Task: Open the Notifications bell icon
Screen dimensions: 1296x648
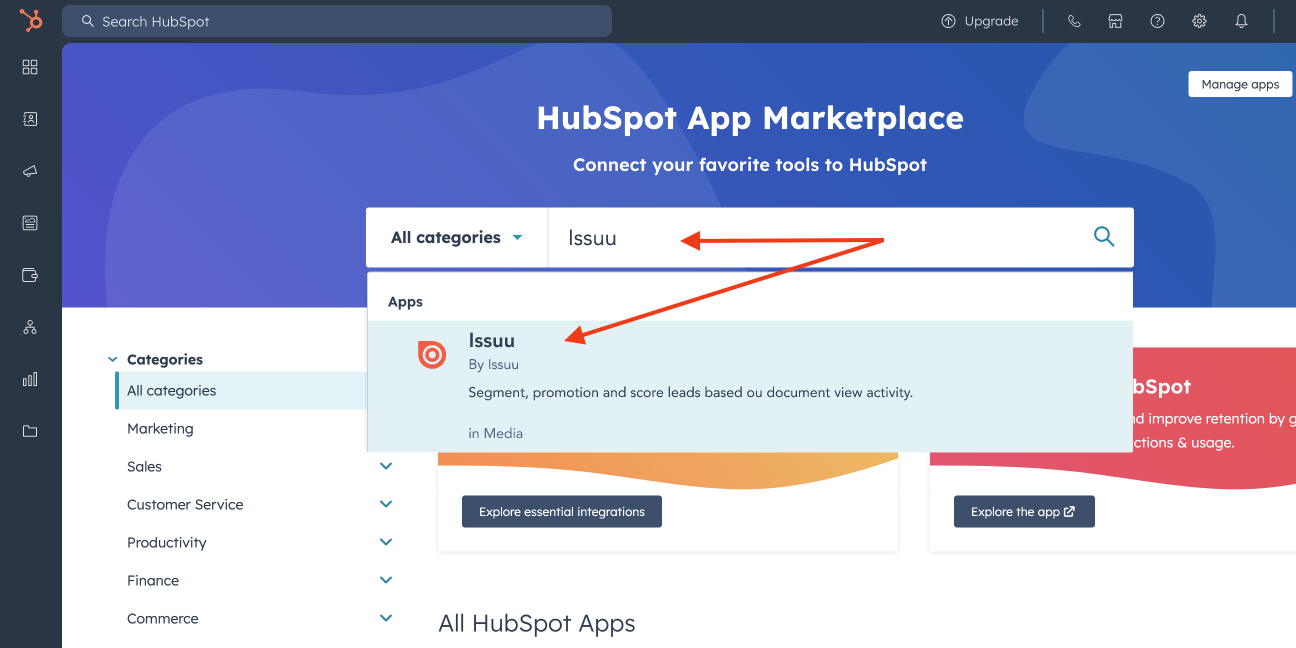Action: pyautogui.click(x=1241, y=21)
